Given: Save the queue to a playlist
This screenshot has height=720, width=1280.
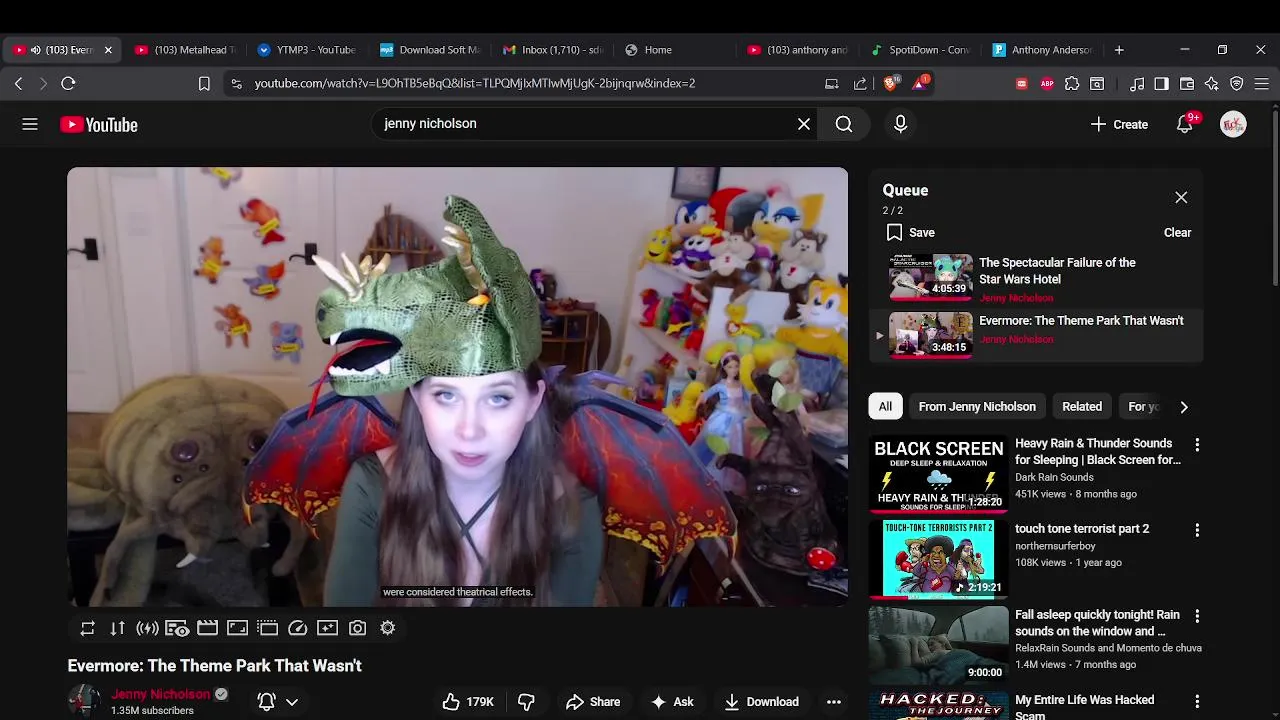Looking at the screenshot, I should (911, 233).
